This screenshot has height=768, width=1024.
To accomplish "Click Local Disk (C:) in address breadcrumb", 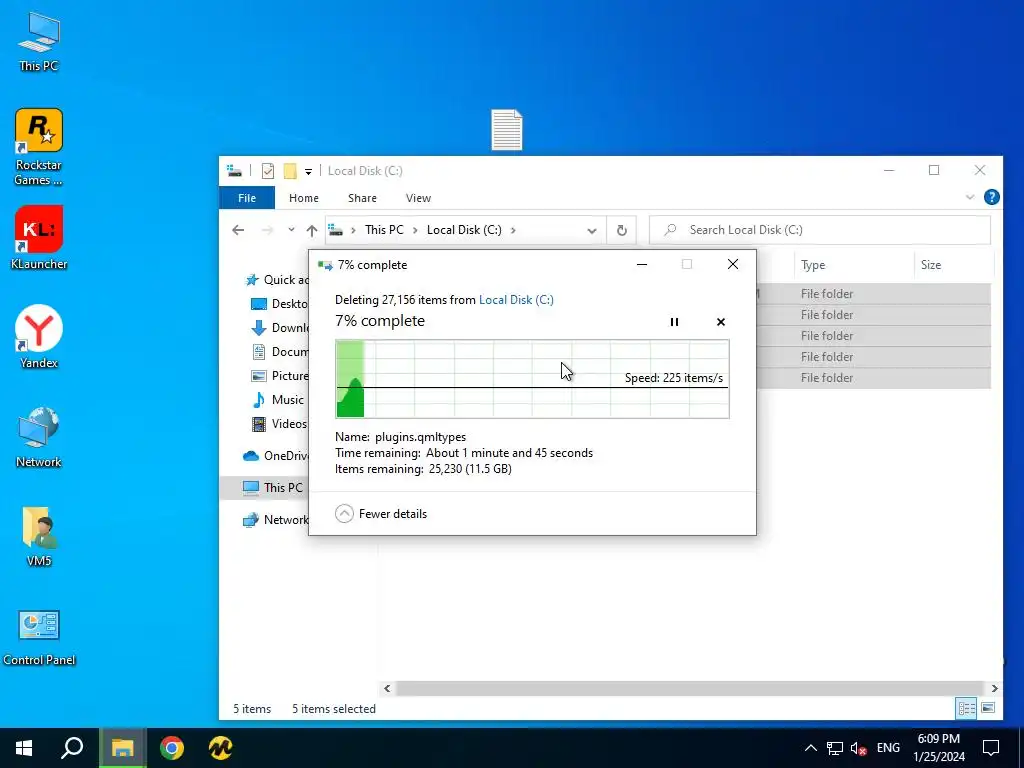I will point(464,230).
